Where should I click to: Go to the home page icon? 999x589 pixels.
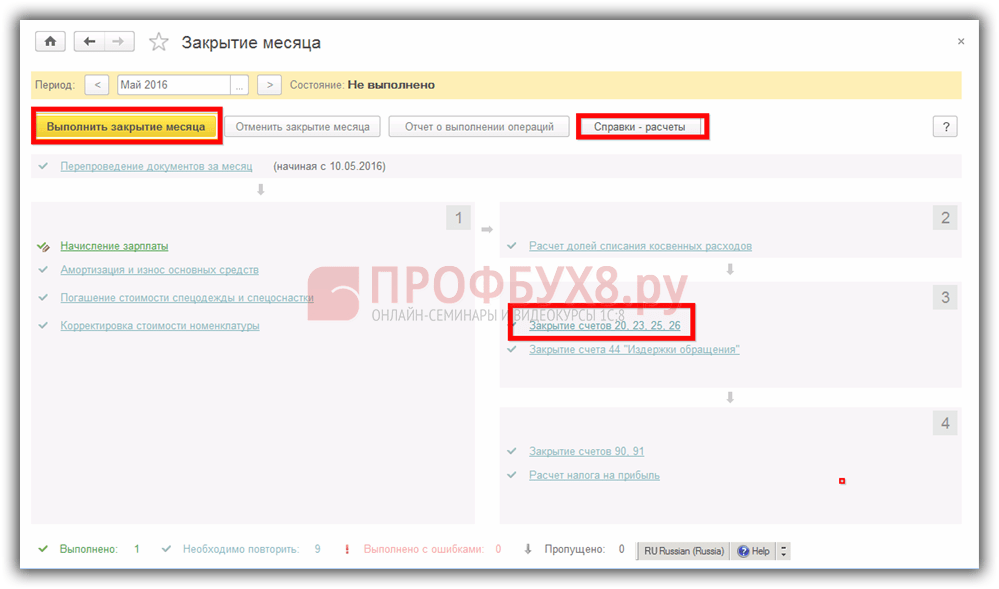tap(50, 42)
